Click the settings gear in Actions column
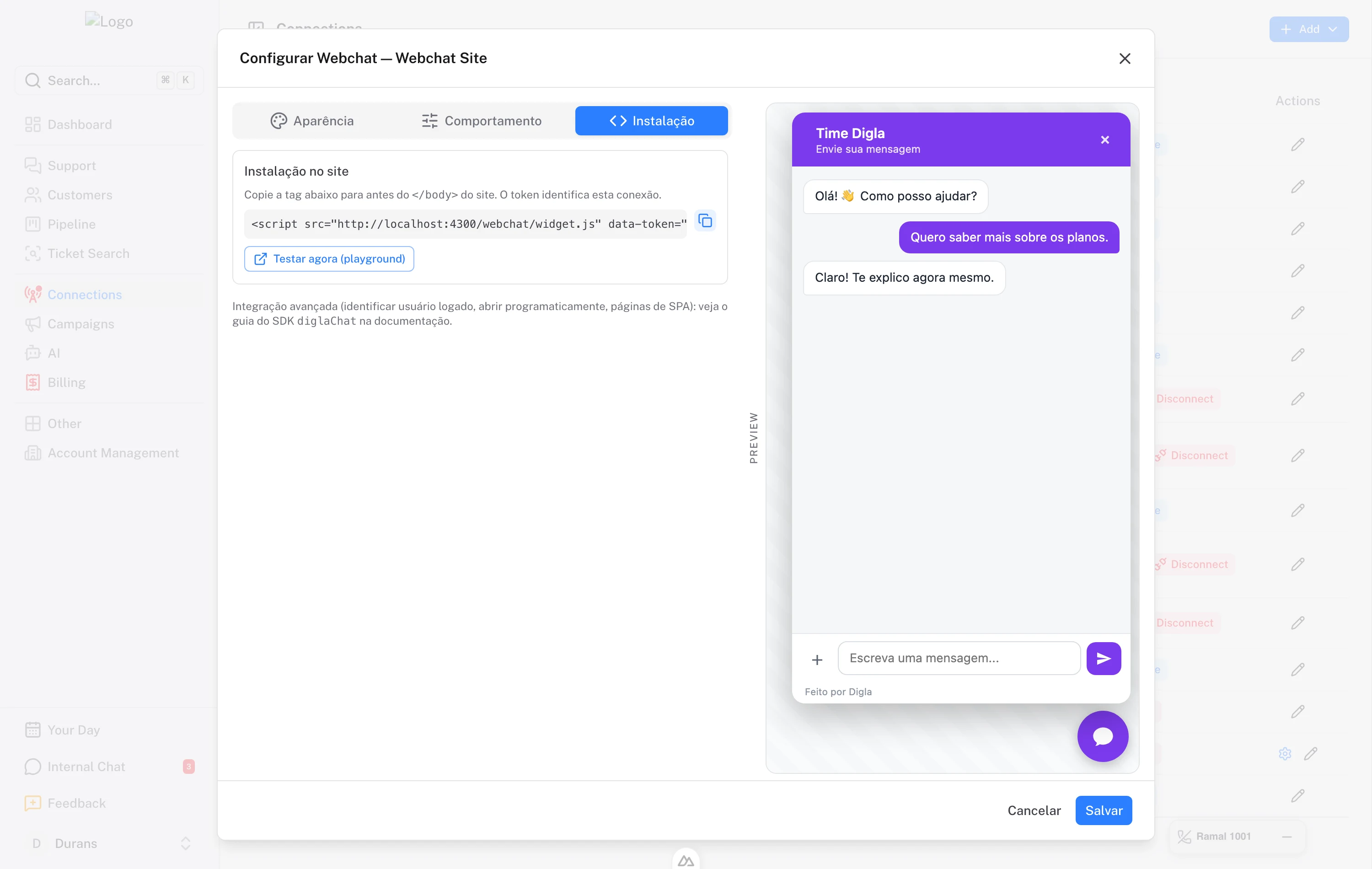The height and width of the screenshot is (869, 1372). coord(1285,754)
